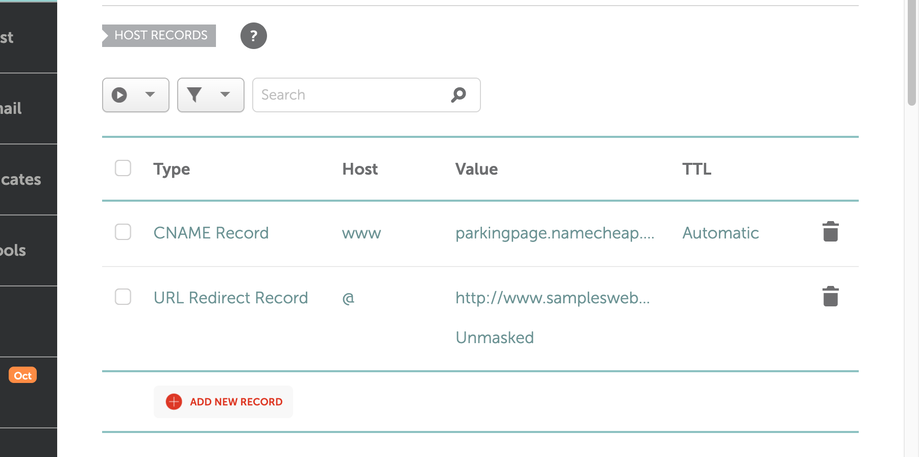Open the filter funnel dropdown
This screenshot has height=457, width=919.
pos(210,95)
